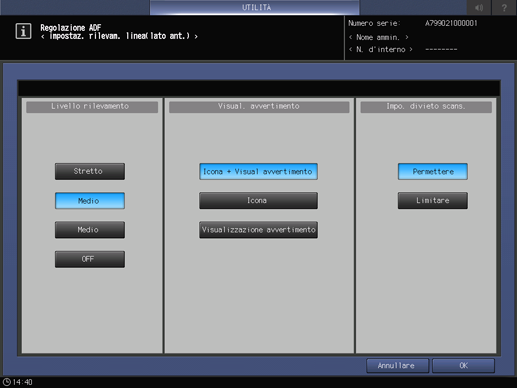Click Impostaz. rilevam. linea(lato ant.) subtitle
The width and height of the screenshot is (517, 388).
click(119, 36)
